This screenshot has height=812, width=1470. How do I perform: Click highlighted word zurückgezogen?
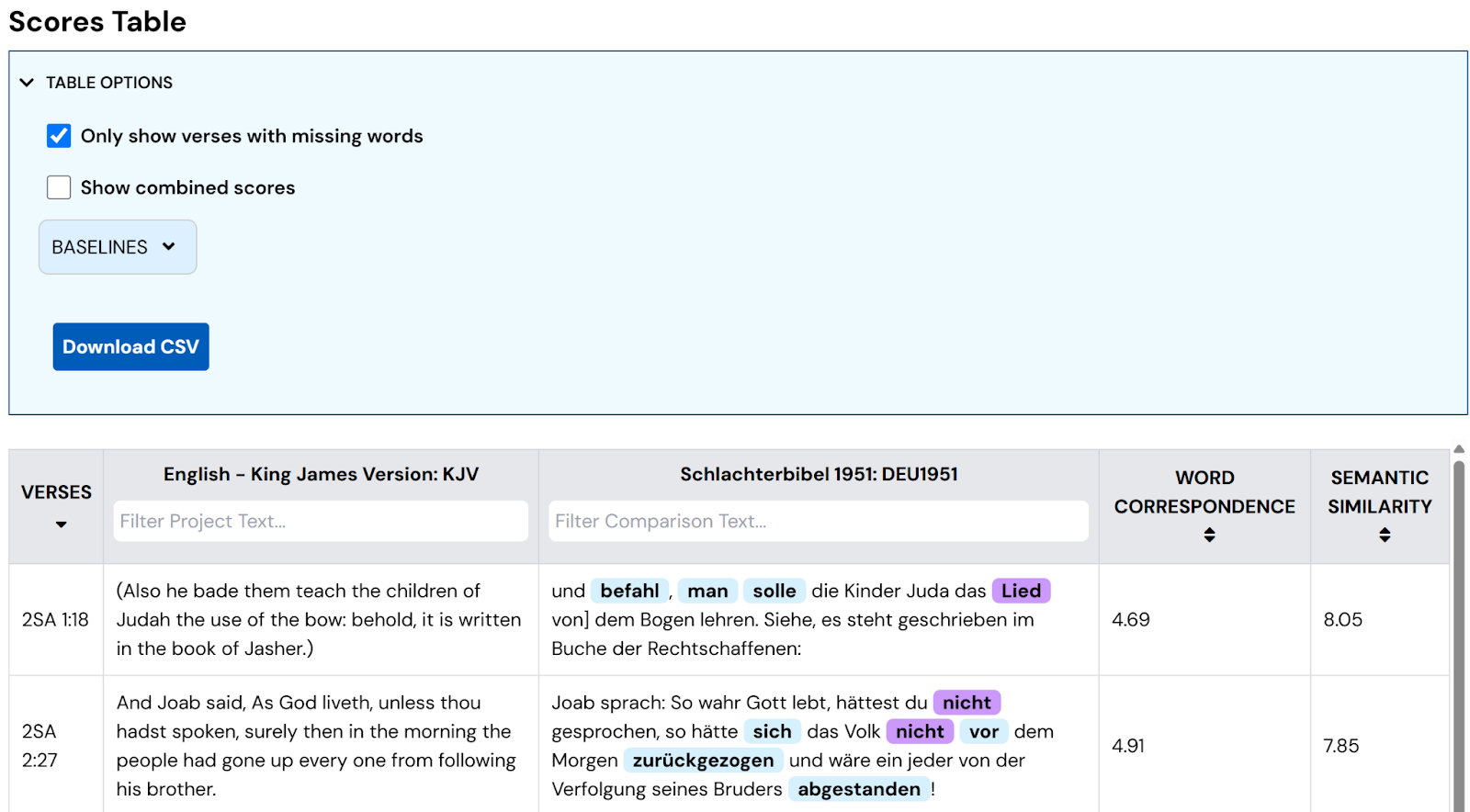[703, 761]
